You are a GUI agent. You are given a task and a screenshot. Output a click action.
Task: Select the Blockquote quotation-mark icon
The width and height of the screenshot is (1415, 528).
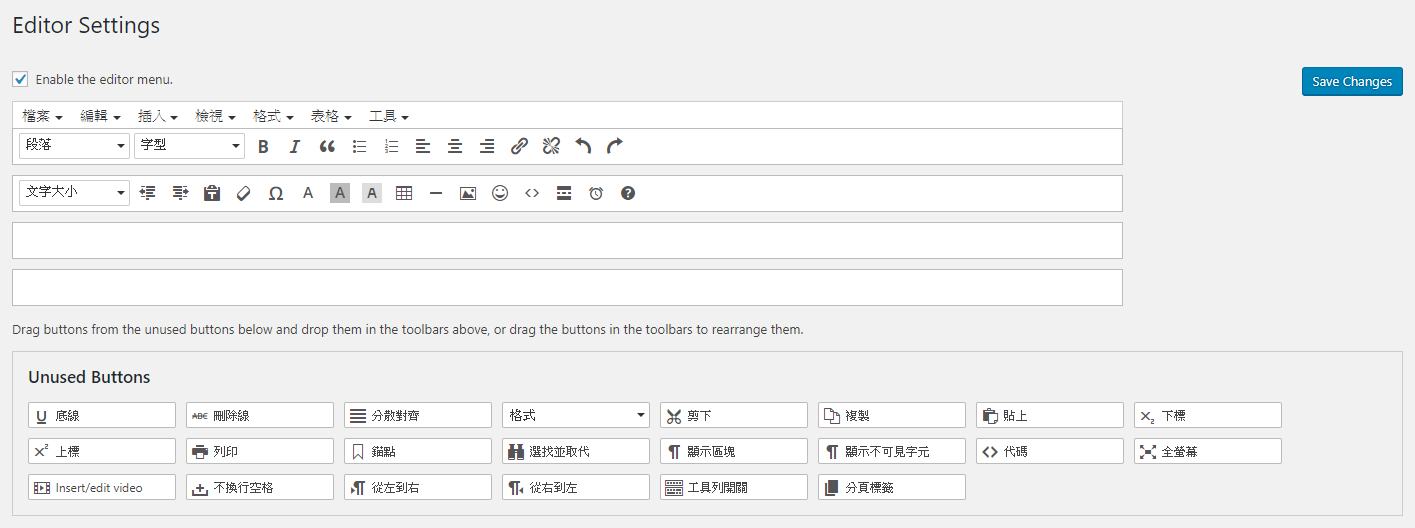coord(327,146)
